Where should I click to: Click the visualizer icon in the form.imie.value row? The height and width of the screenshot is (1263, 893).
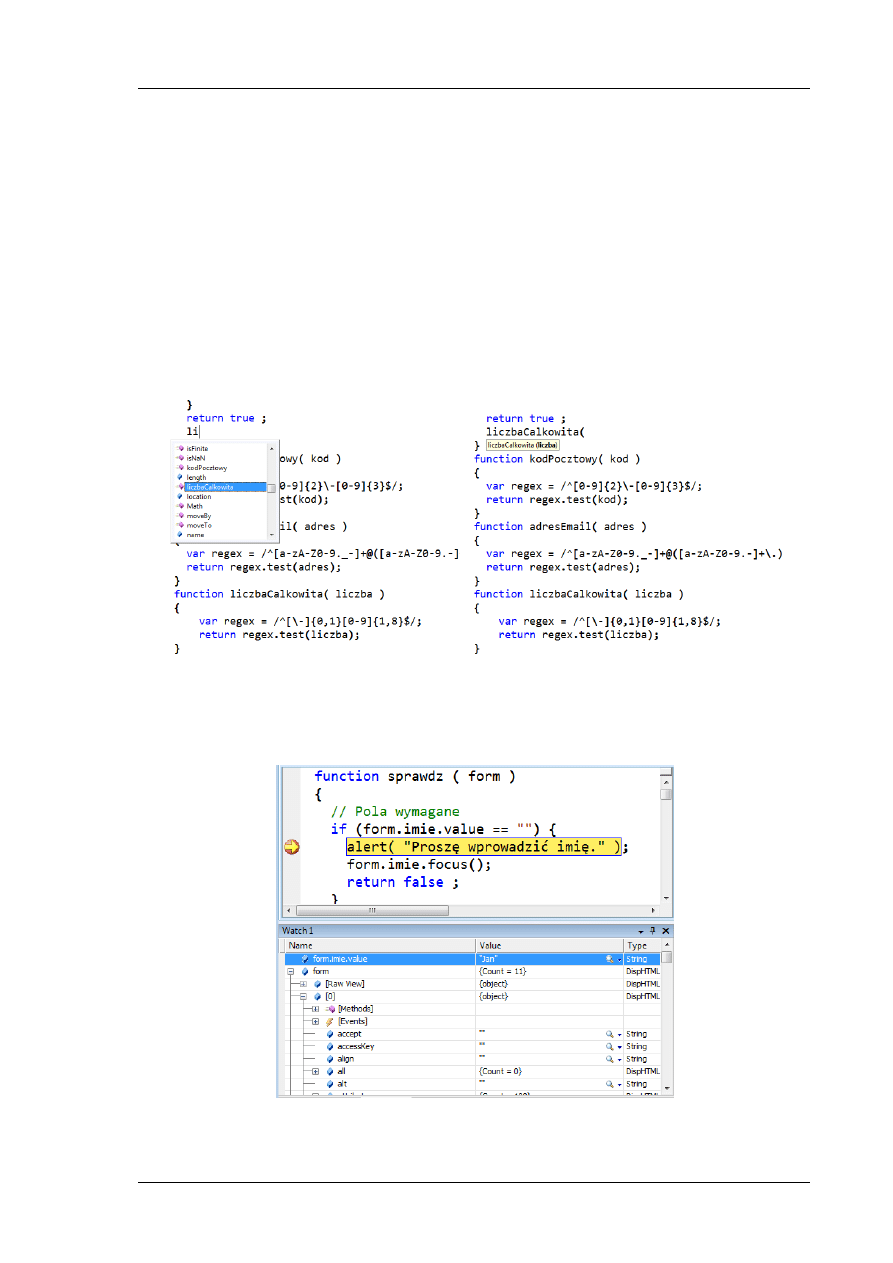coord(609,959)
